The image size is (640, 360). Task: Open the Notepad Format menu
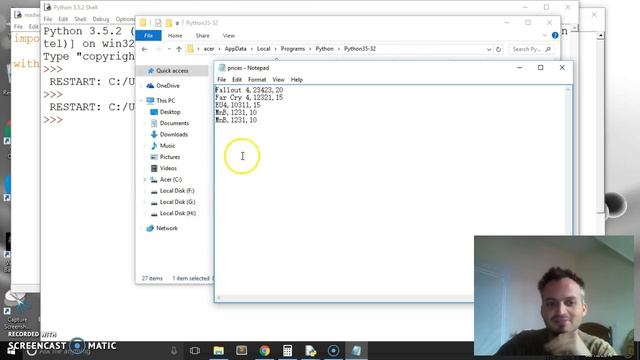pyautogui.click(x=257, y=80)
